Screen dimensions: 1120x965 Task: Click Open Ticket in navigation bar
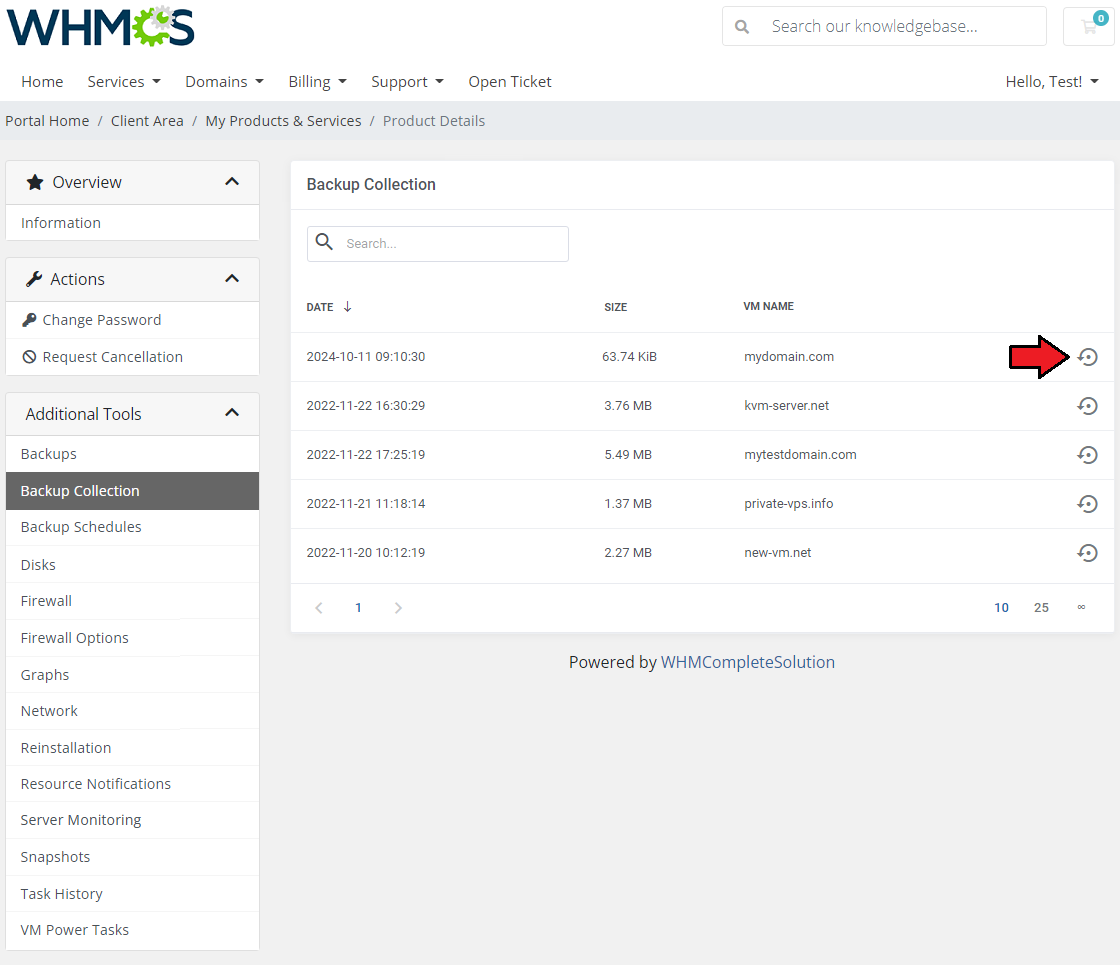tap(510, 81)
